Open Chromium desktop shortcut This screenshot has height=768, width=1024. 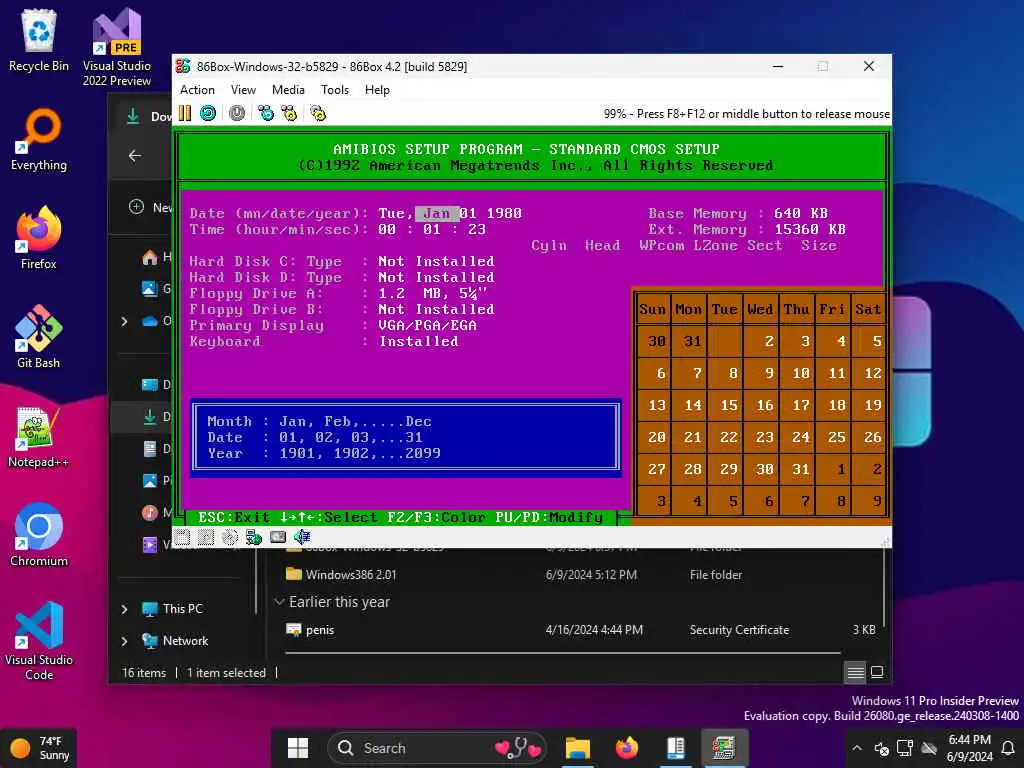click(39, 535)
